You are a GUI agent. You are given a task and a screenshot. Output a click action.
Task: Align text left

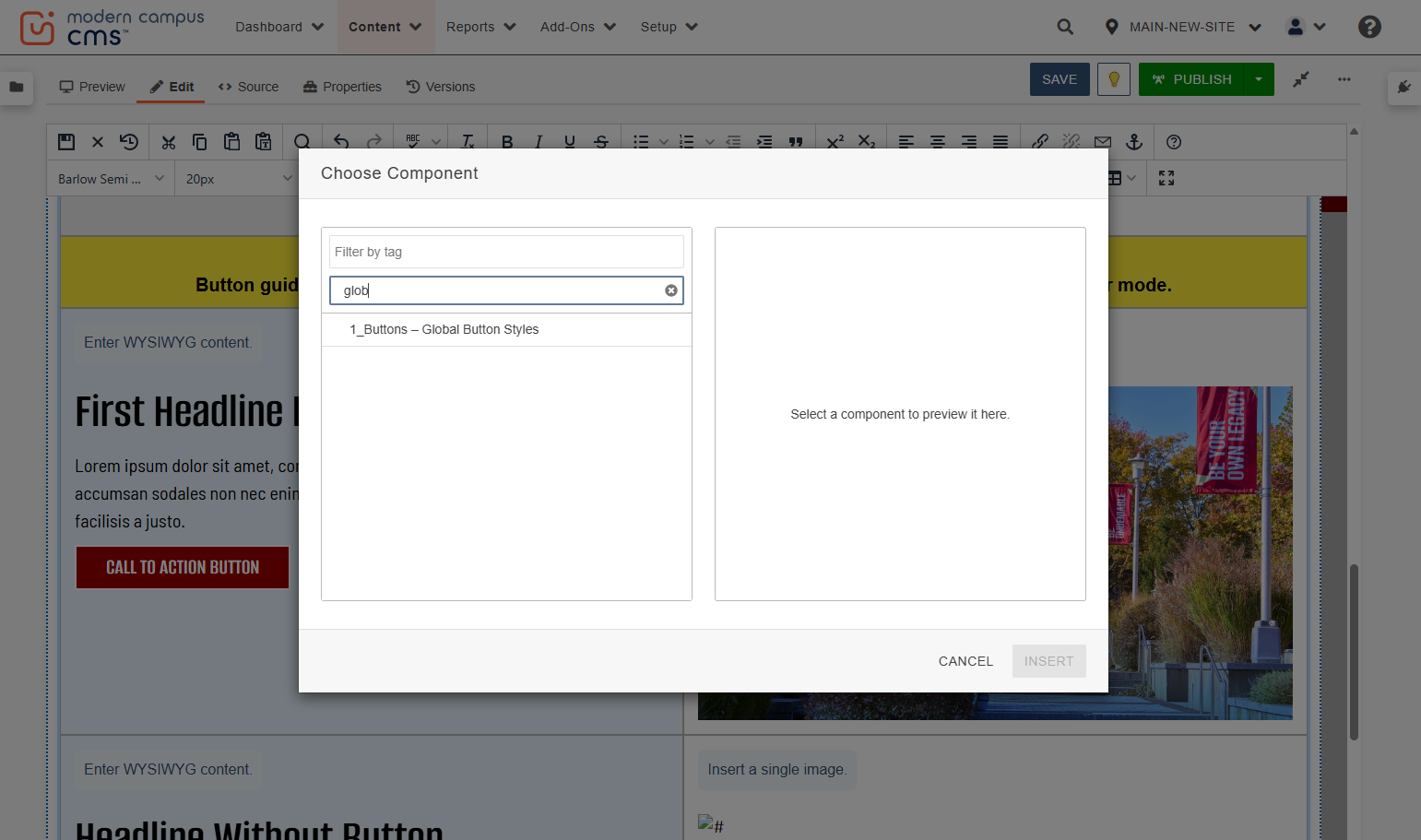click(906, 142)
